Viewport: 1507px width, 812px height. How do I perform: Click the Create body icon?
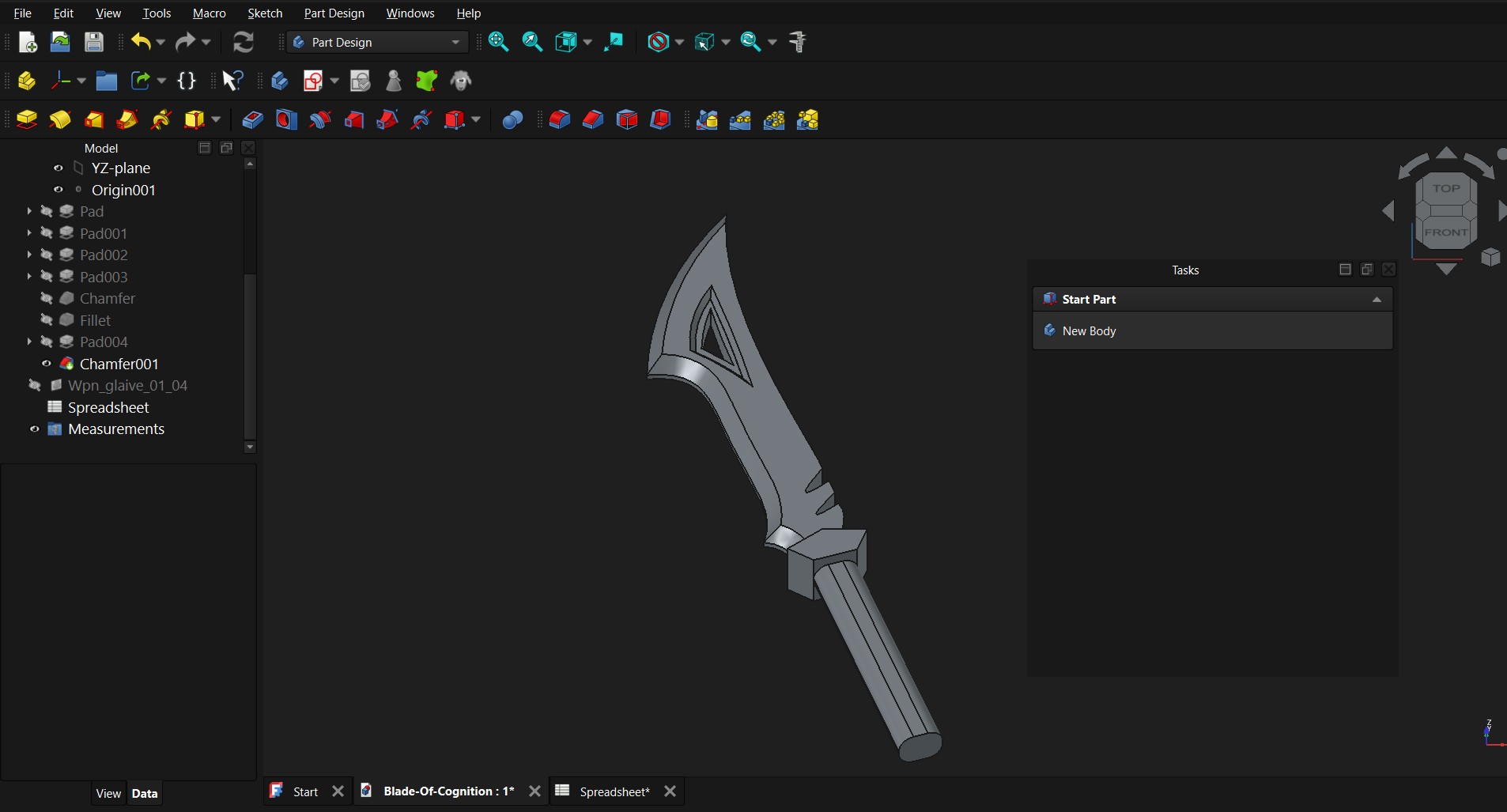point(280,81)
